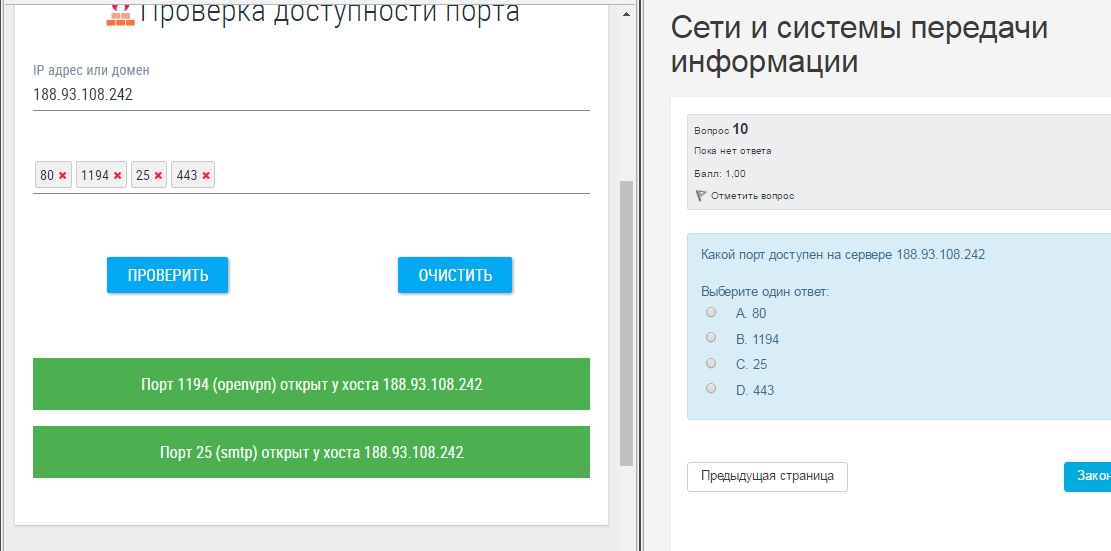Click the Выберите один ответ label
The image size is (1111, 551).
(765, 291)
